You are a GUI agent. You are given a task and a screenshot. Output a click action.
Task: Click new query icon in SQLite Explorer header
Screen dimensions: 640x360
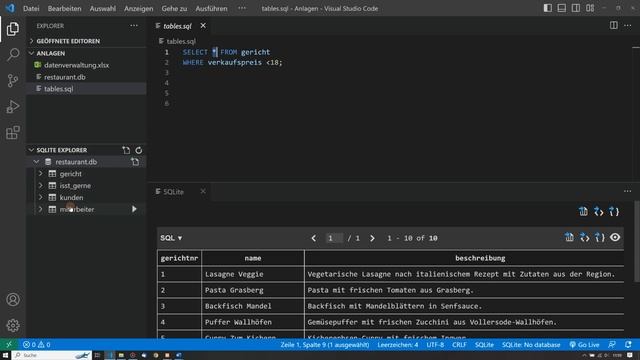126,150
